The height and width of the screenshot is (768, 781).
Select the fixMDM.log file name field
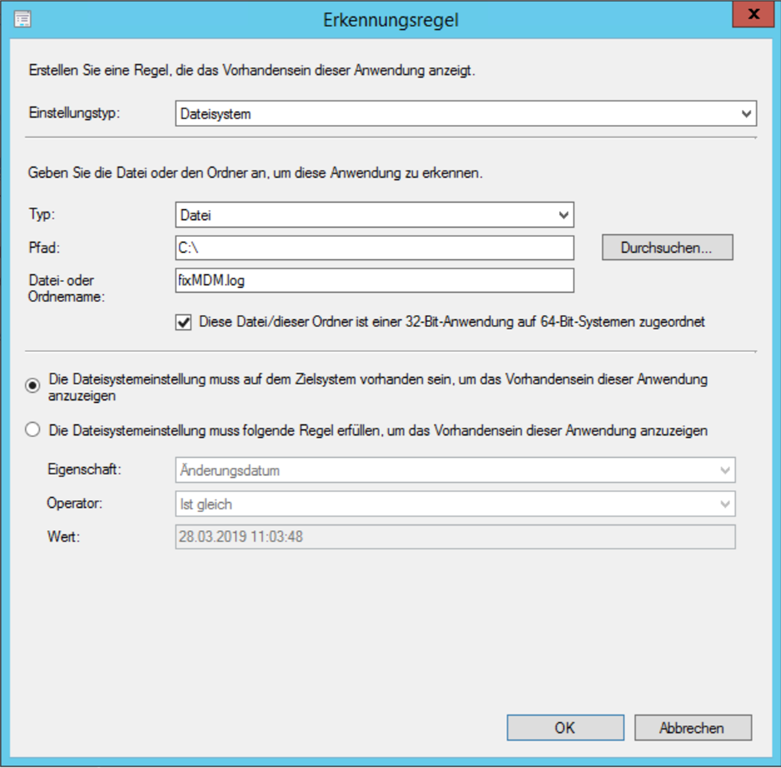click(374, 280)
